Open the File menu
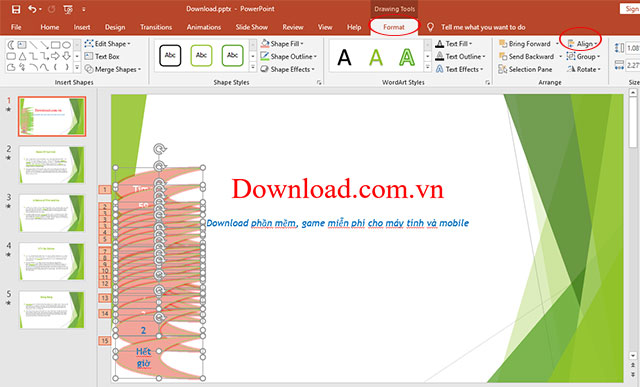This screenshot has width=640, height=387. [16, 27]
